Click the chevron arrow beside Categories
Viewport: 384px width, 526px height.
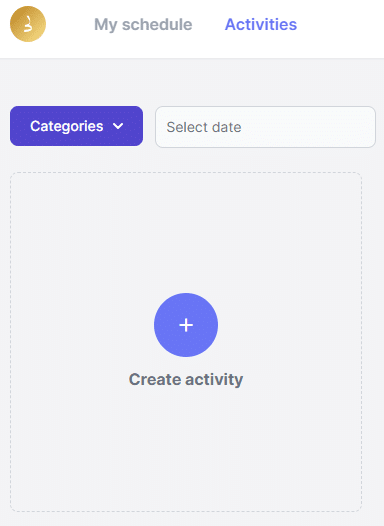pos(118,126)
